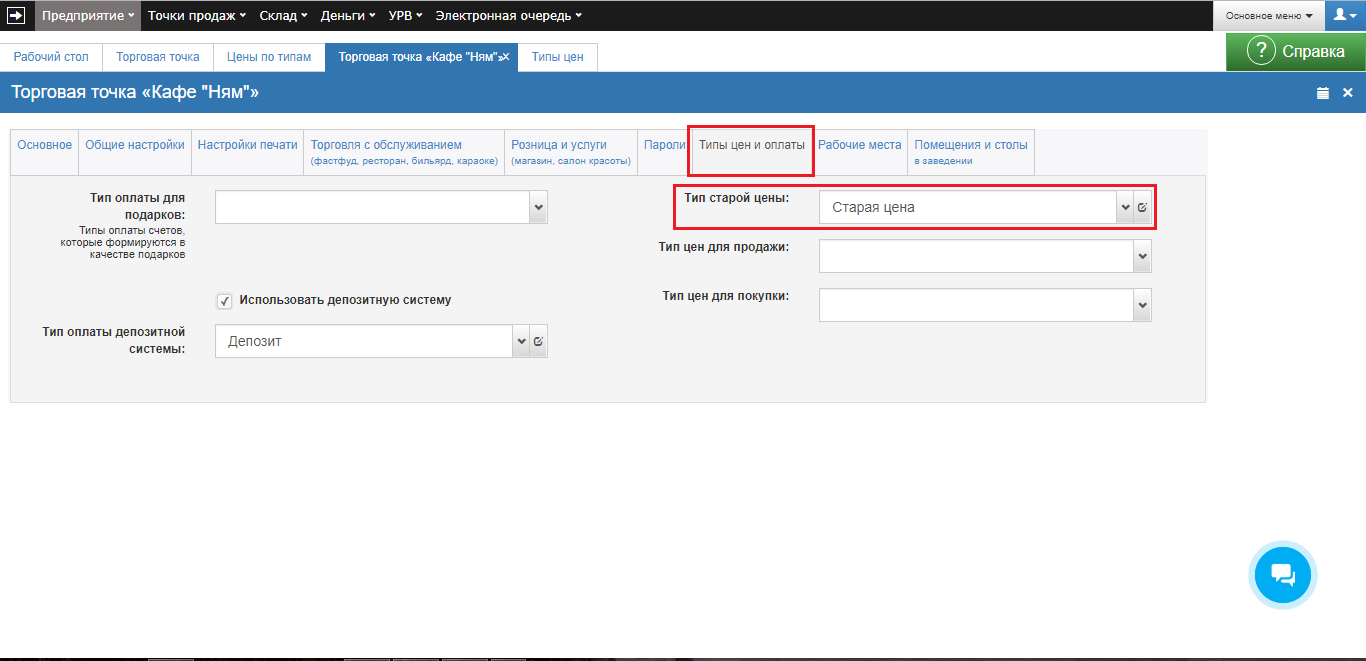Image resolution: width=1366 pixels, height=661 pixels.
Task: Click the calendar icon in header
Action: click(x=1323, y=93)
